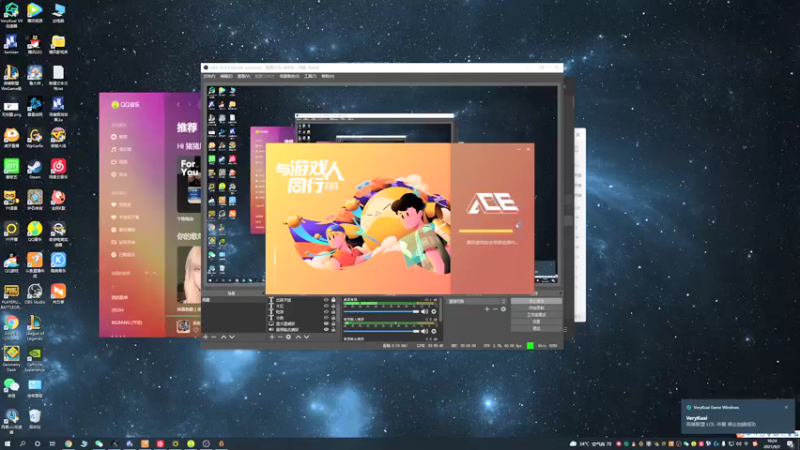Viewport: 800px width, 450px height.
Task: Move selected source down in list
Action: (x=307, y=337)
